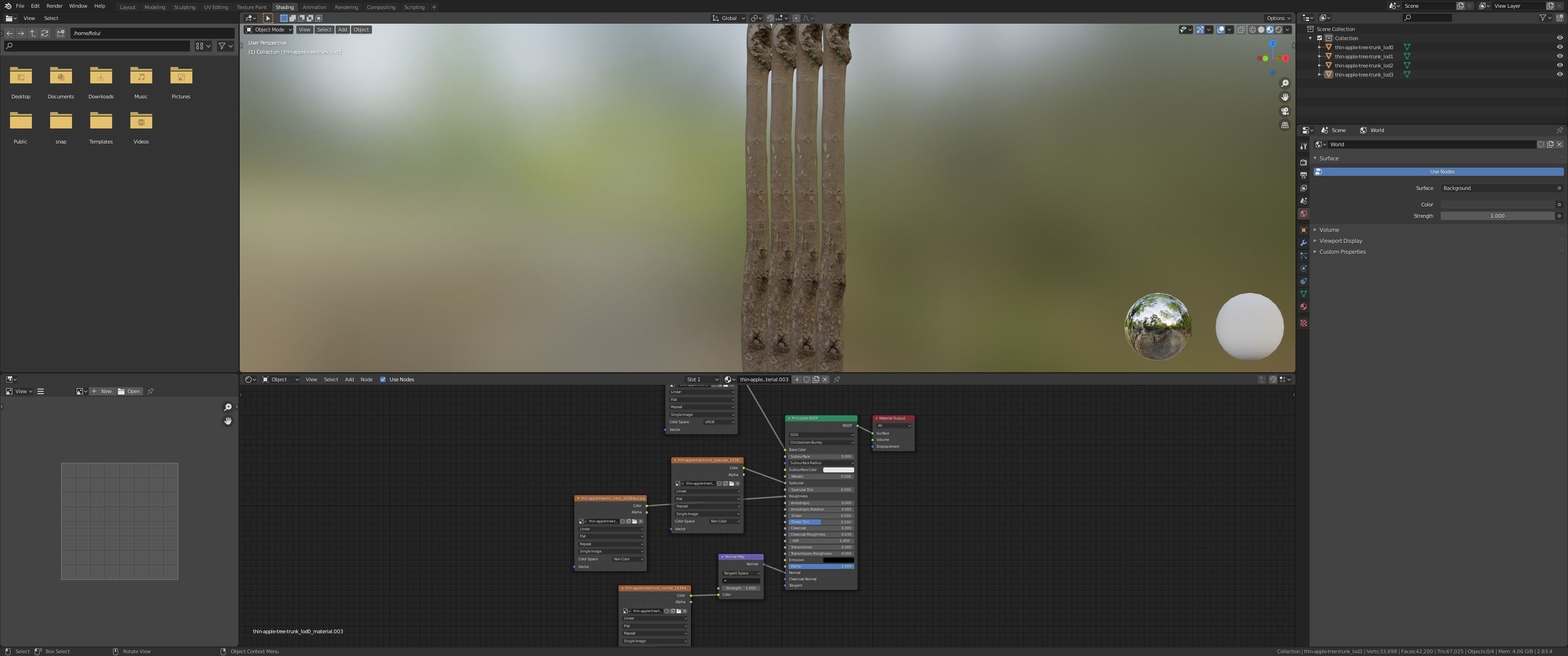Click the zoom view magnifier icon in viewport
This screenshot has height=656, width=1568.
click(x=1285, y=83)
